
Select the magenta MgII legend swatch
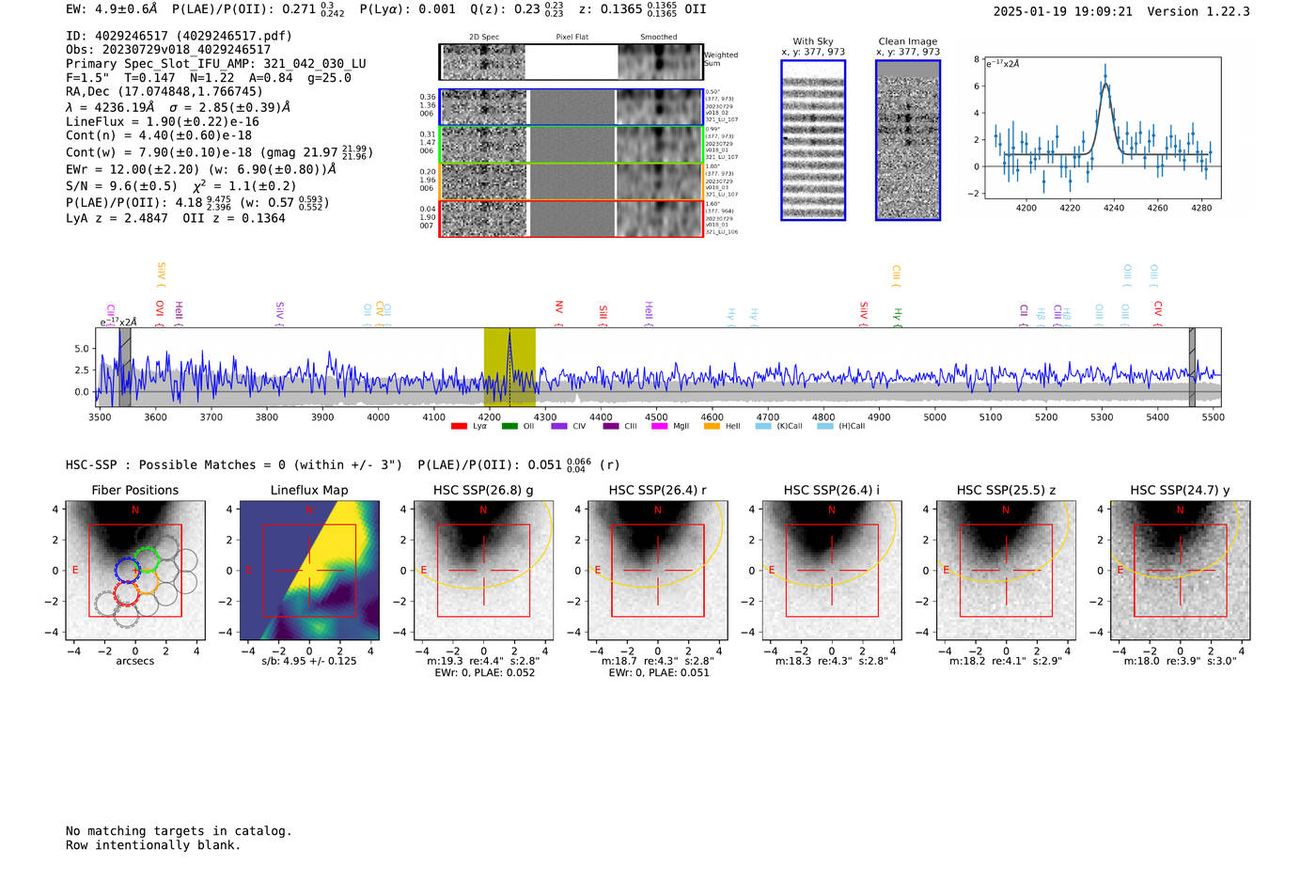(659, 427)
